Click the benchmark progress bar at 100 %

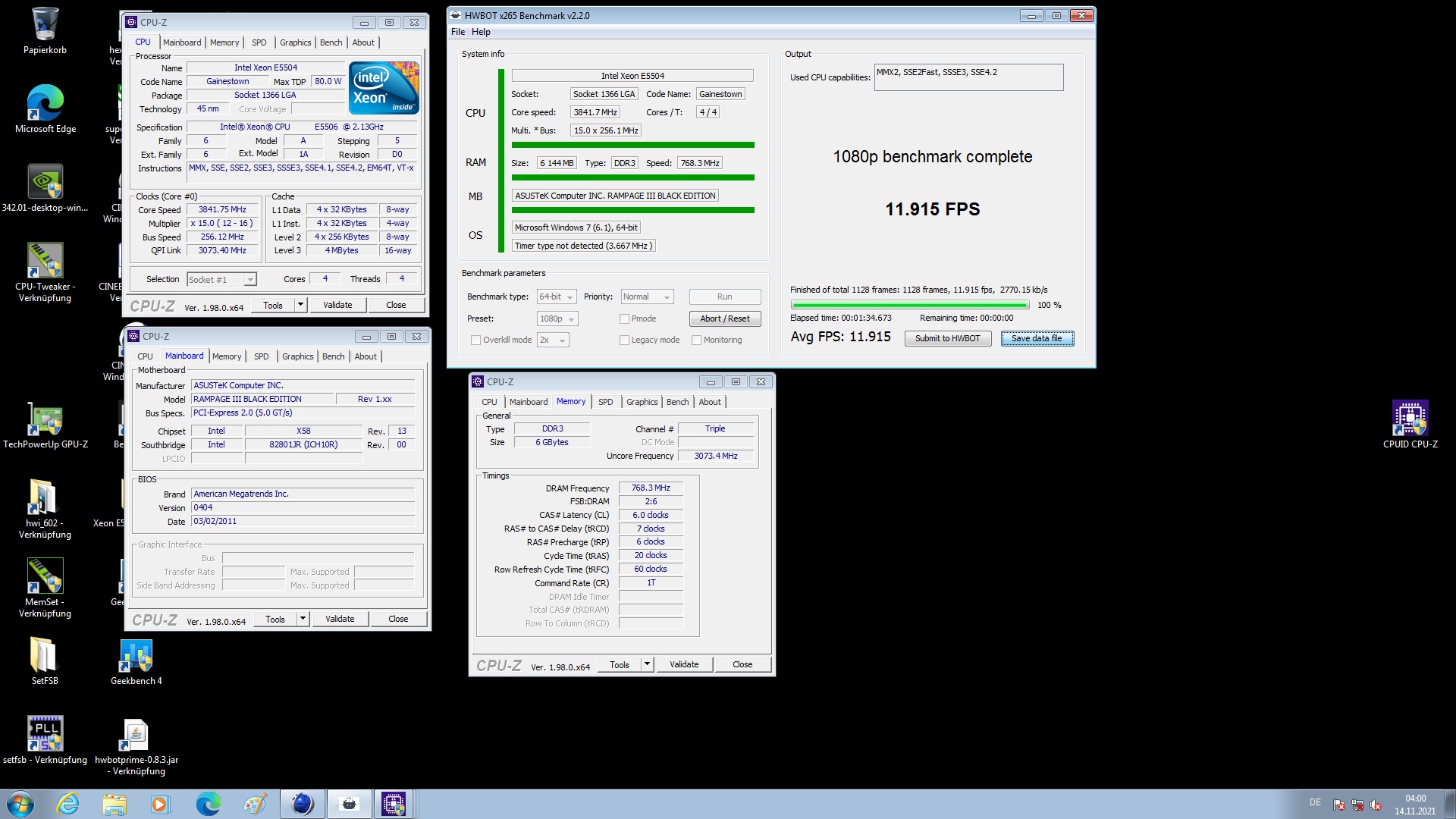(x=909, y=305)
